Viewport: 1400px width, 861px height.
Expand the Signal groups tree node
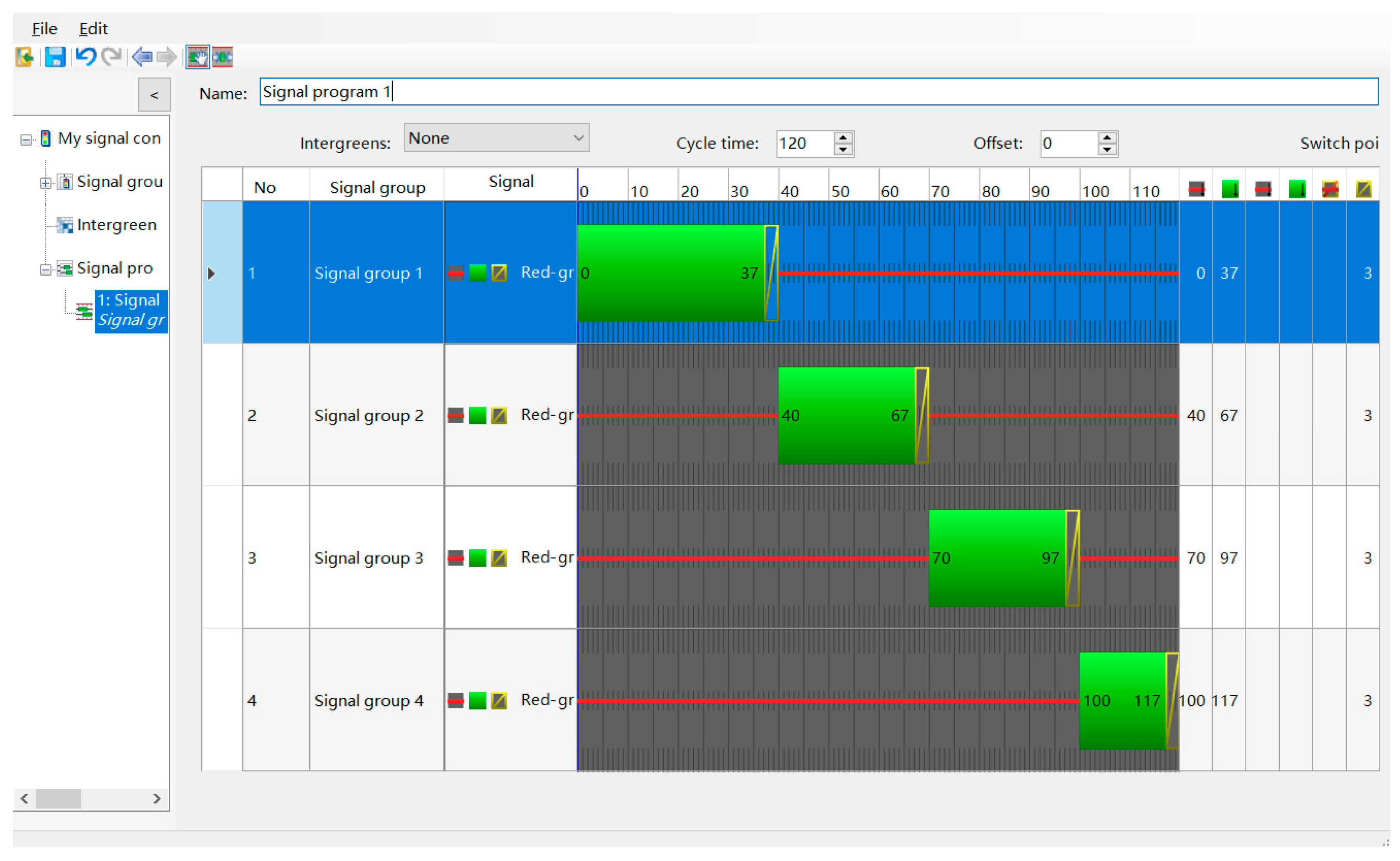click(45, 183)
